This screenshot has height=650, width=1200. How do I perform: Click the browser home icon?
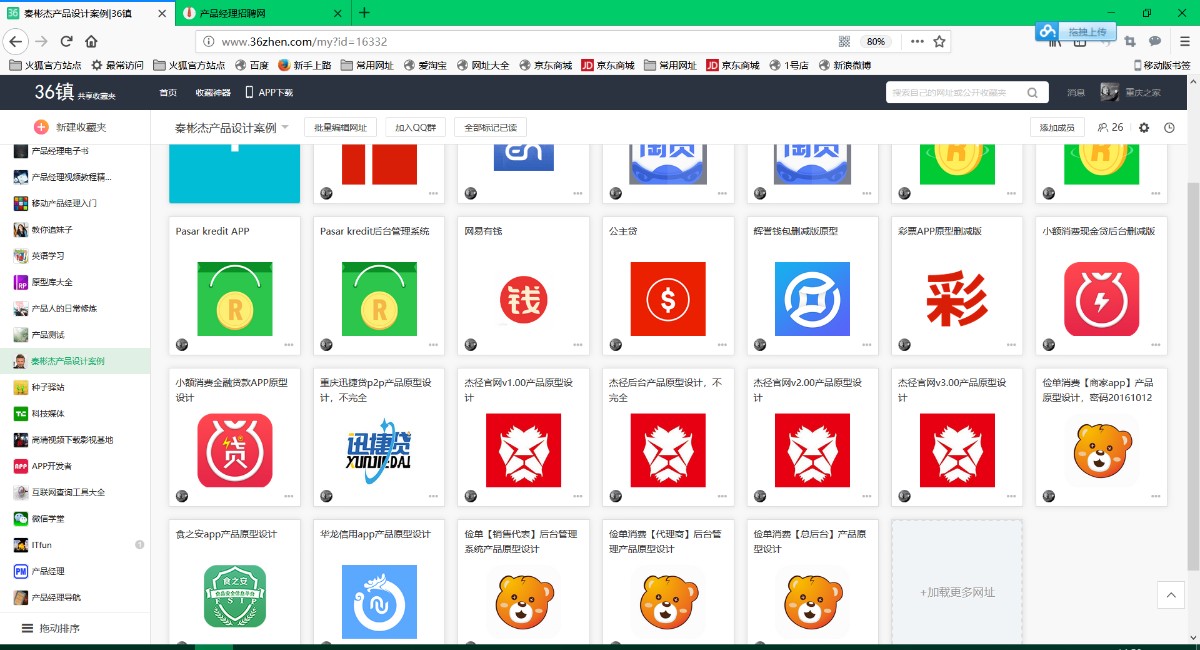pyautogui.click(x=91, y=41)
